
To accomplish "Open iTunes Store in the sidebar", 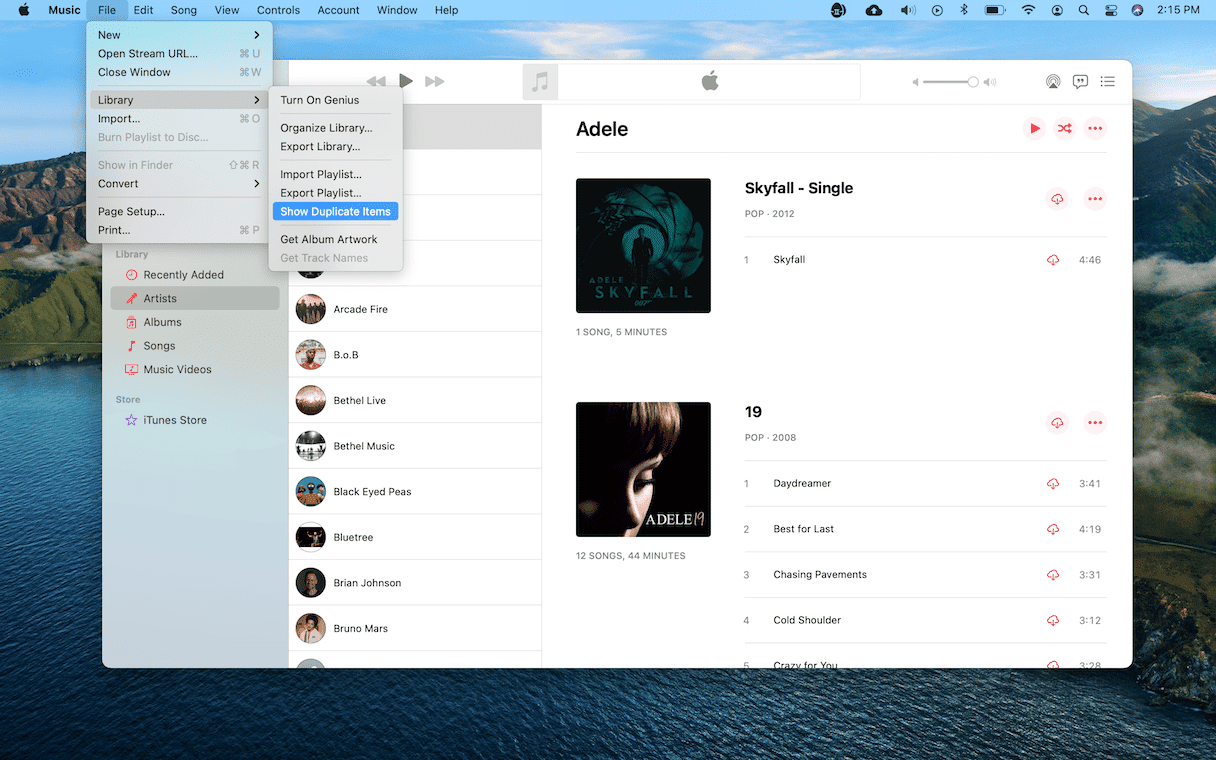I will 195,420.
